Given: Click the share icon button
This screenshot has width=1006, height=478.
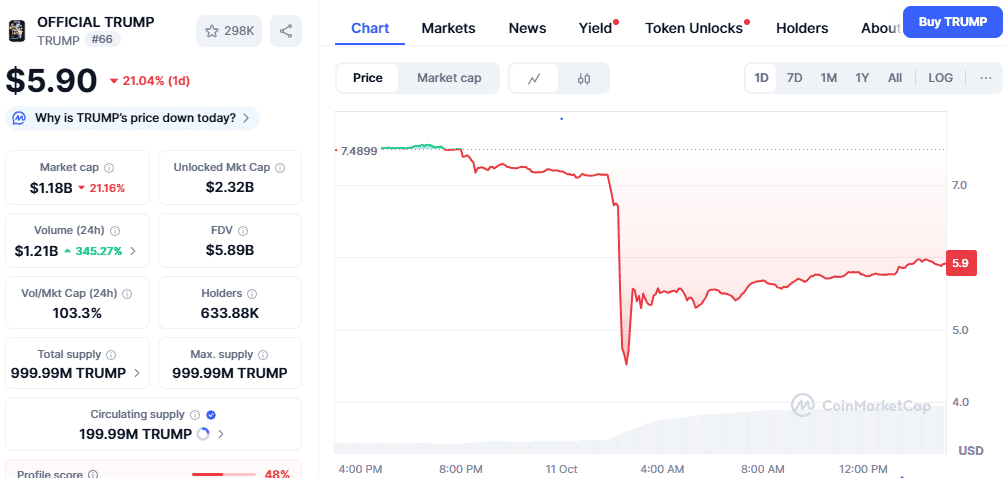Looking at the screenshot, I should (x=286, y=31).
